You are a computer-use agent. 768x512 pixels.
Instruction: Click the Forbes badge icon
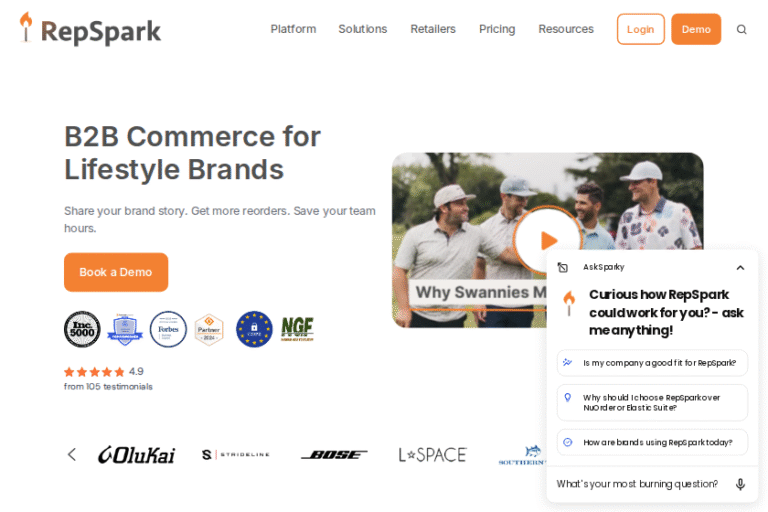[x=168, y=329]
